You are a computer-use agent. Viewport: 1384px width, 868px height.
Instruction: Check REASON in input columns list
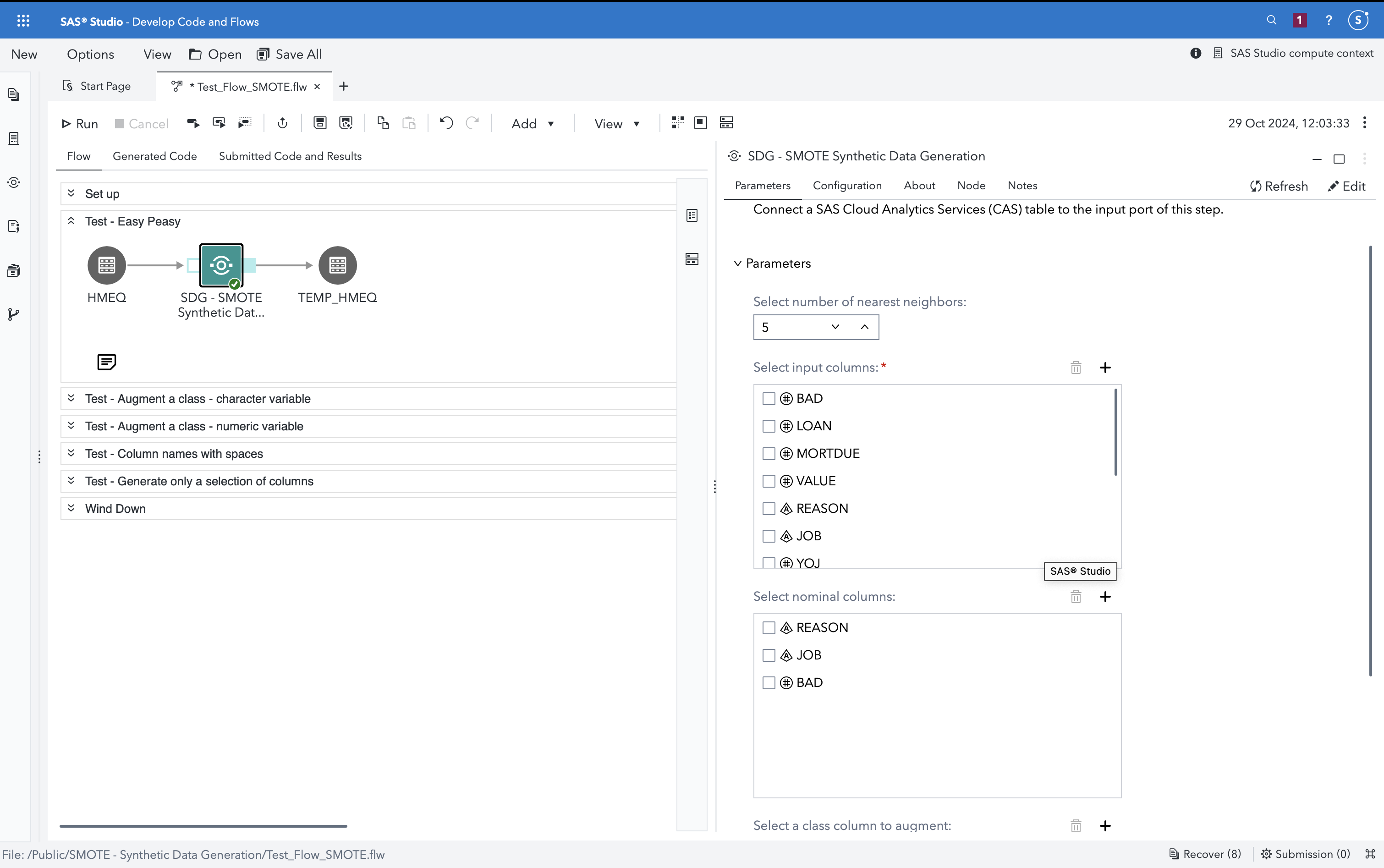pos(769,509)
